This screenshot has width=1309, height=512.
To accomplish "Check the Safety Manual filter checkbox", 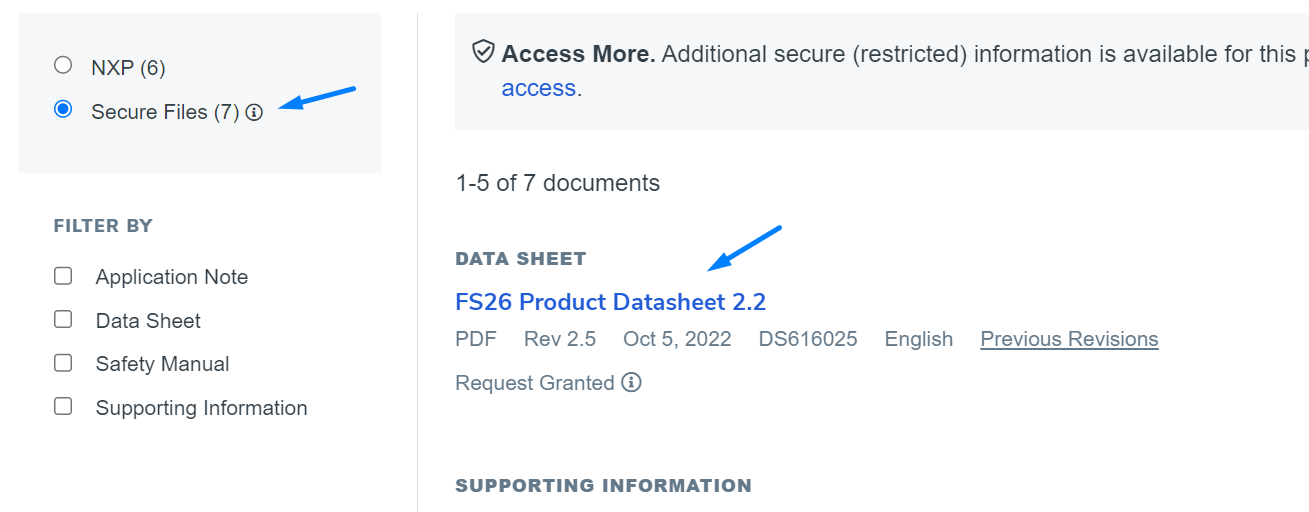I will (63, 363).
